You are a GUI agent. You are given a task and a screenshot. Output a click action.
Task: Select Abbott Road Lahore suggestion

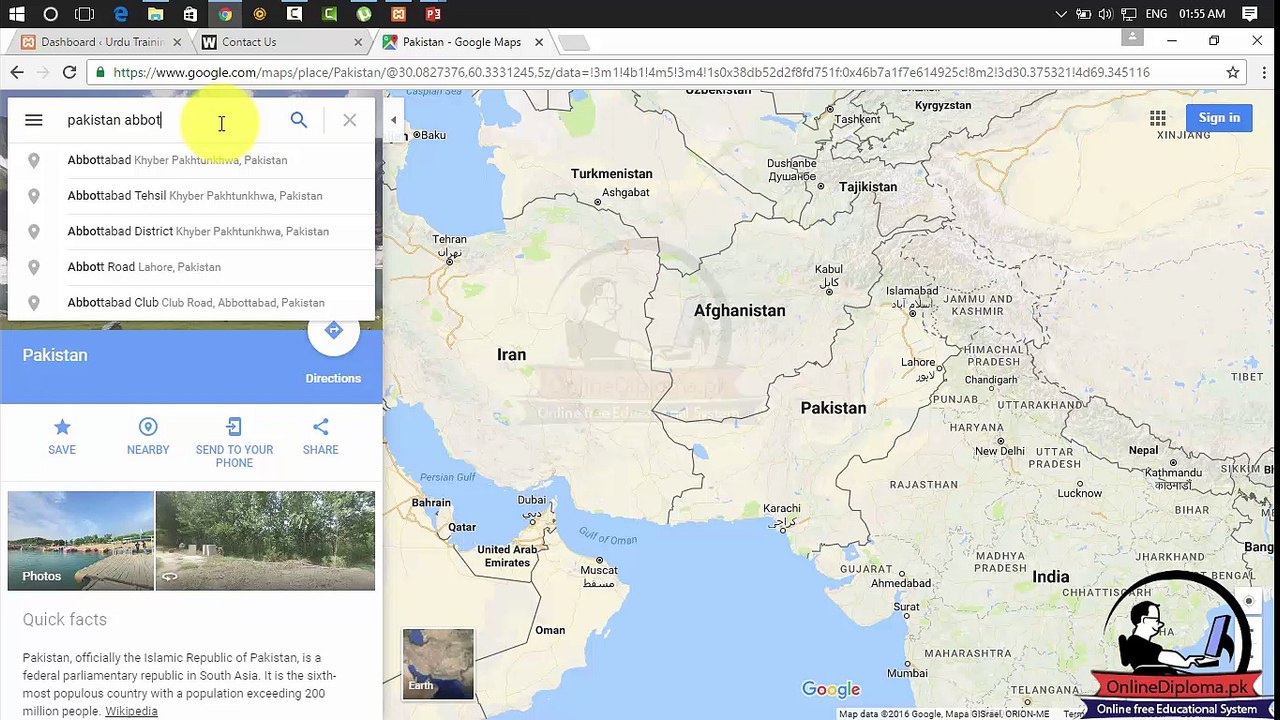[x=191, y=267]
